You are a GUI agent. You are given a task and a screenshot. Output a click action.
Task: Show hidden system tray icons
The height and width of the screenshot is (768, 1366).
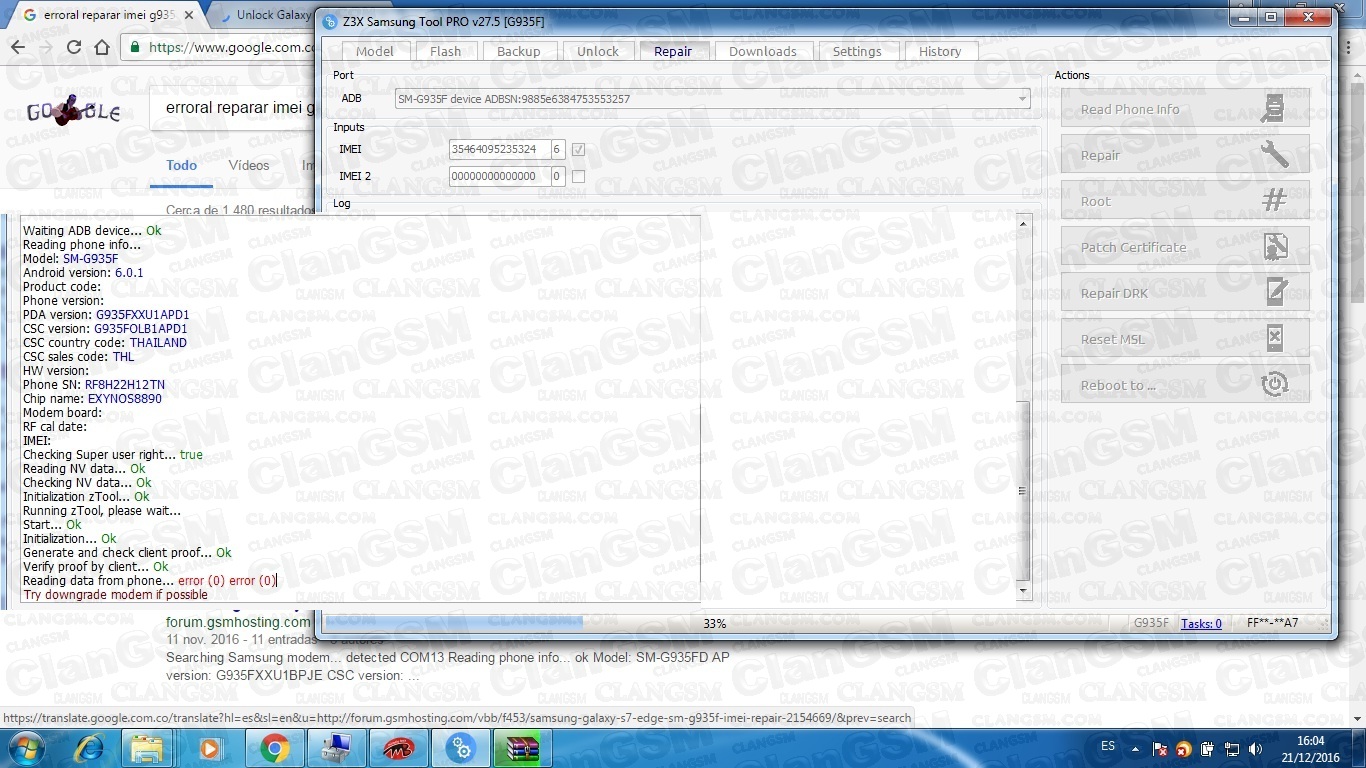click(1137, 747)
